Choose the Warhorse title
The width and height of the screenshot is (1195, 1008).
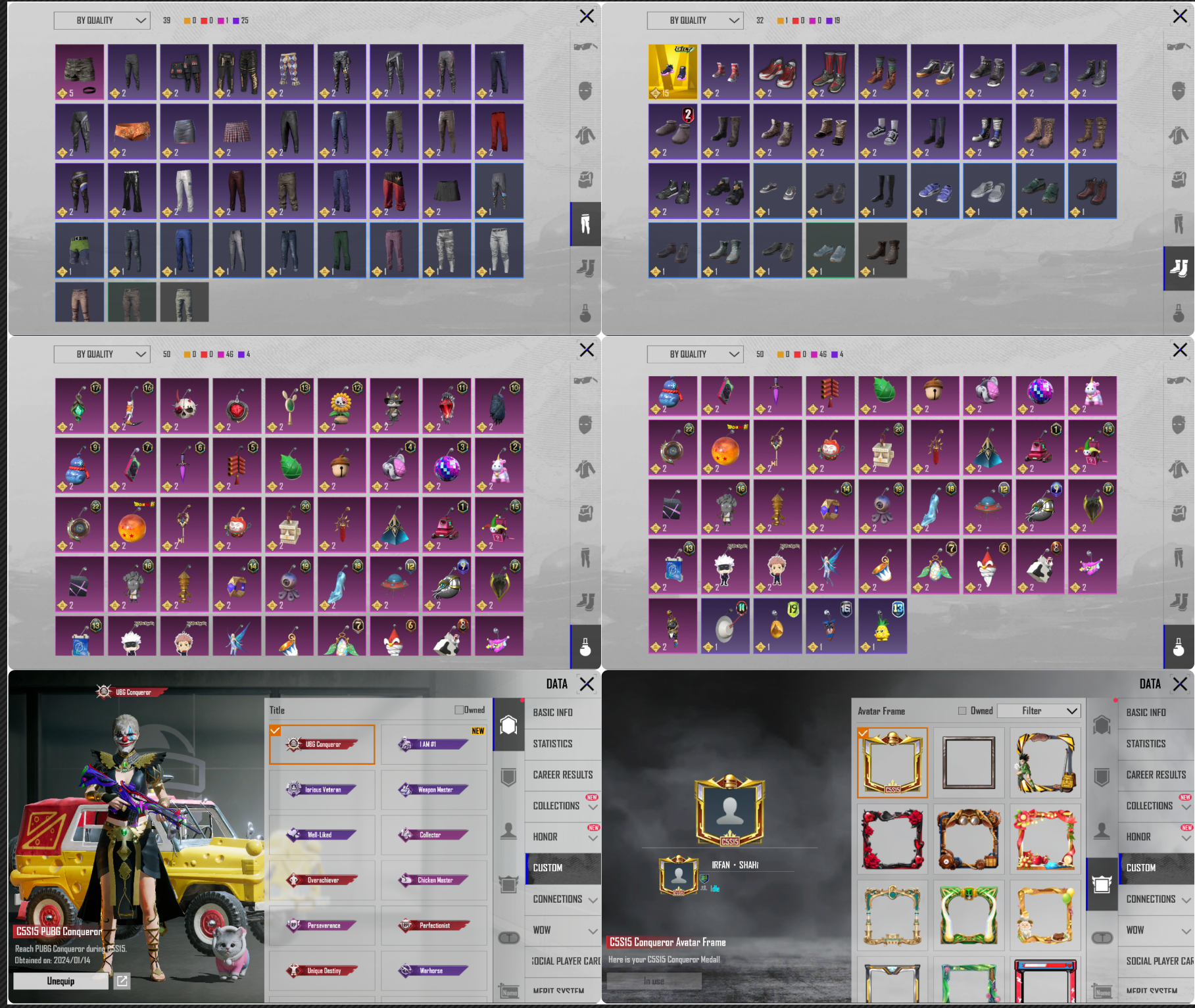pos(433,971)
